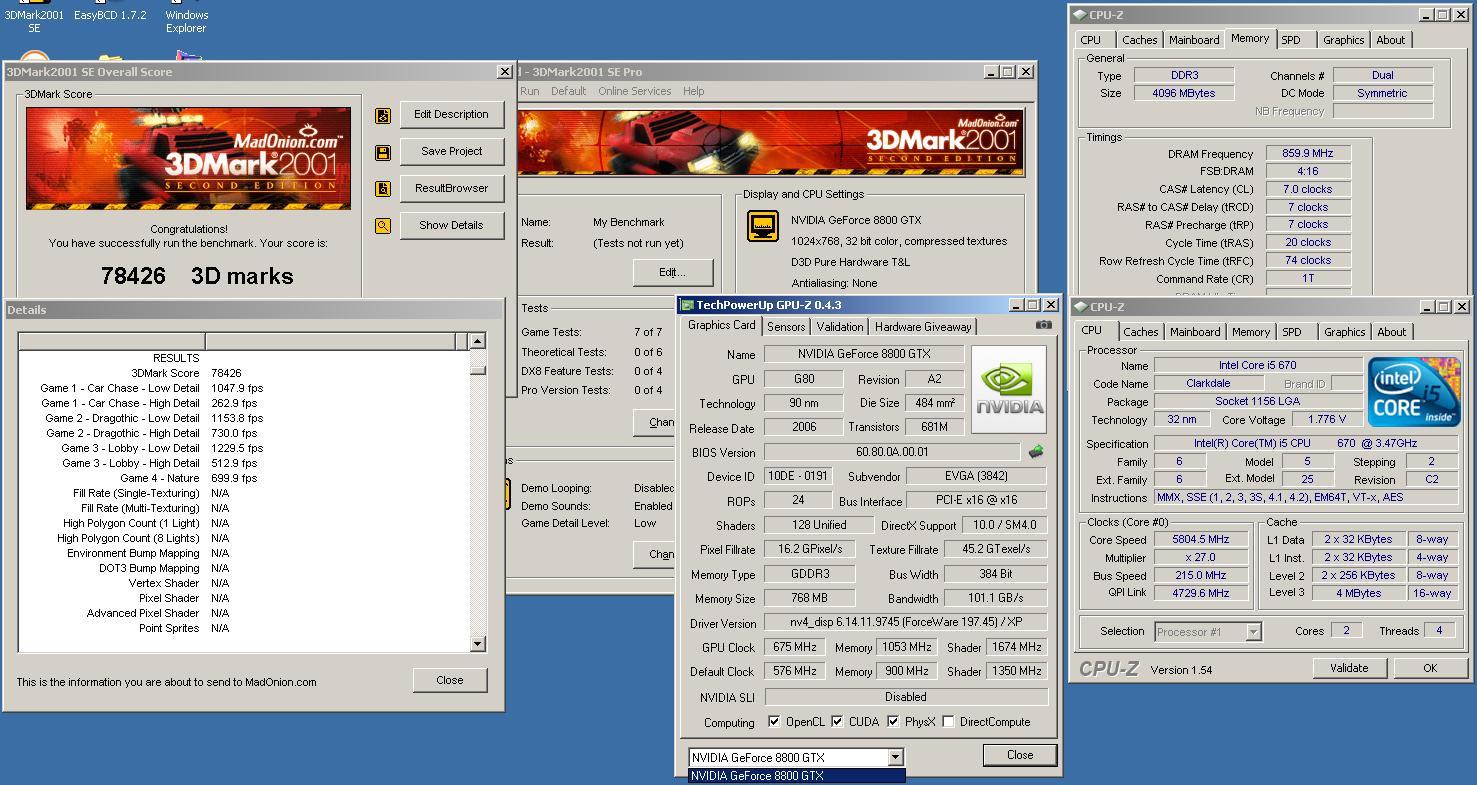Open the Processor #1 selection dropdown
This screenshot has height=785, width=1477.
click(x=1253, y=632)
